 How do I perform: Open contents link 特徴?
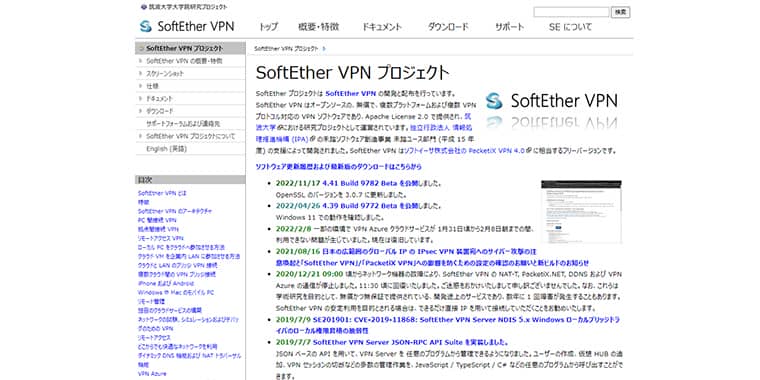143,202
